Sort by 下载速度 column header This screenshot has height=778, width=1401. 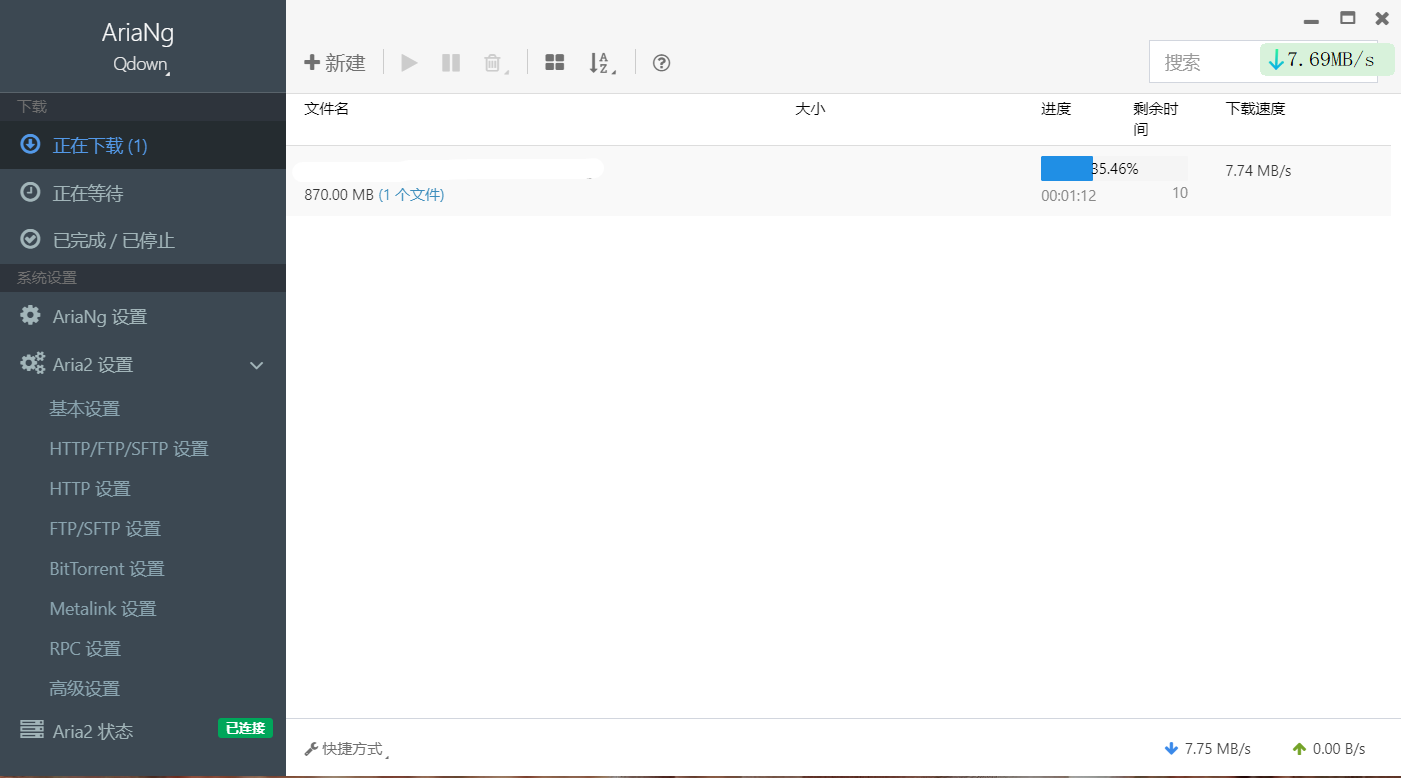point(1255,109)
